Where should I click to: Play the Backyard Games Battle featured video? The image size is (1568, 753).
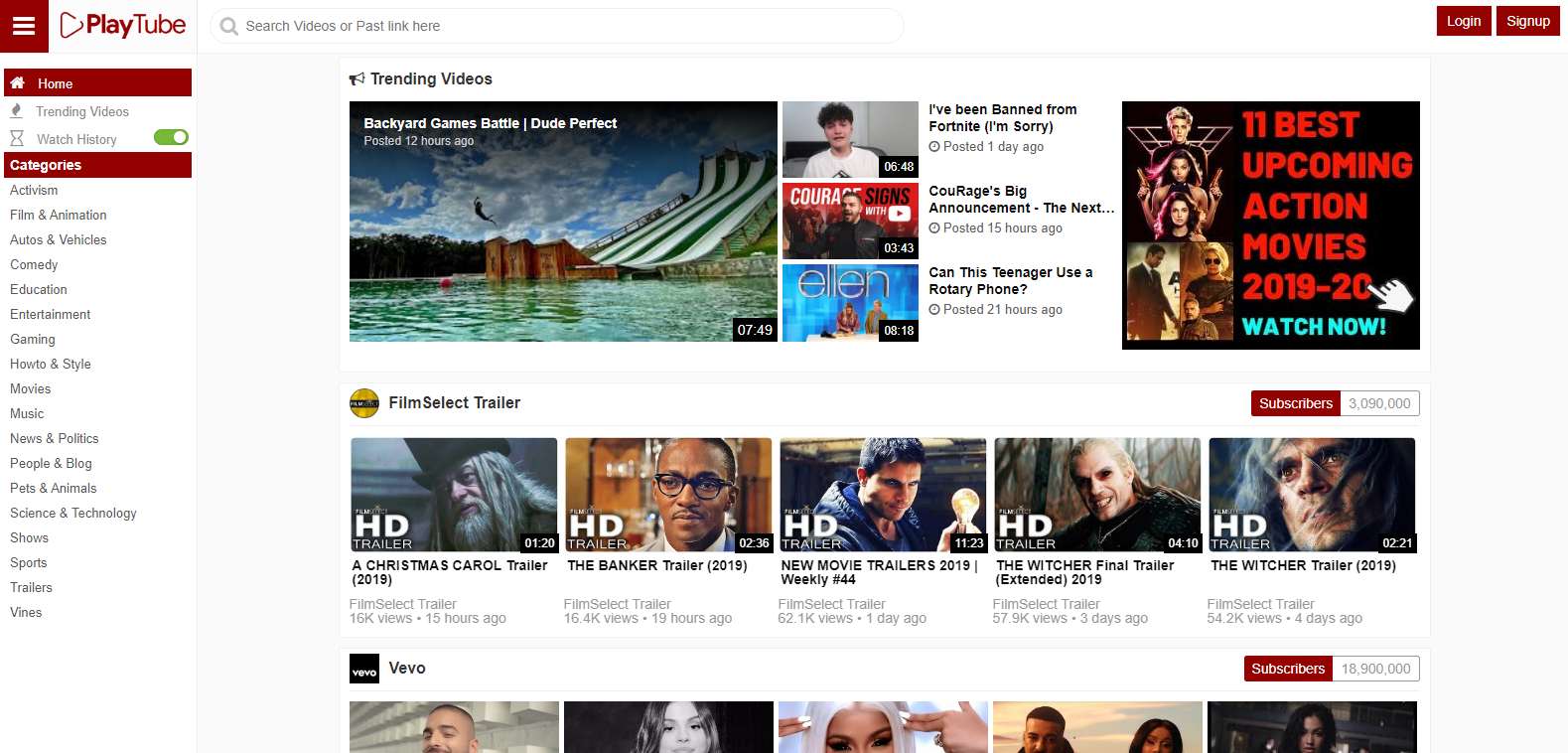[563, 222]
